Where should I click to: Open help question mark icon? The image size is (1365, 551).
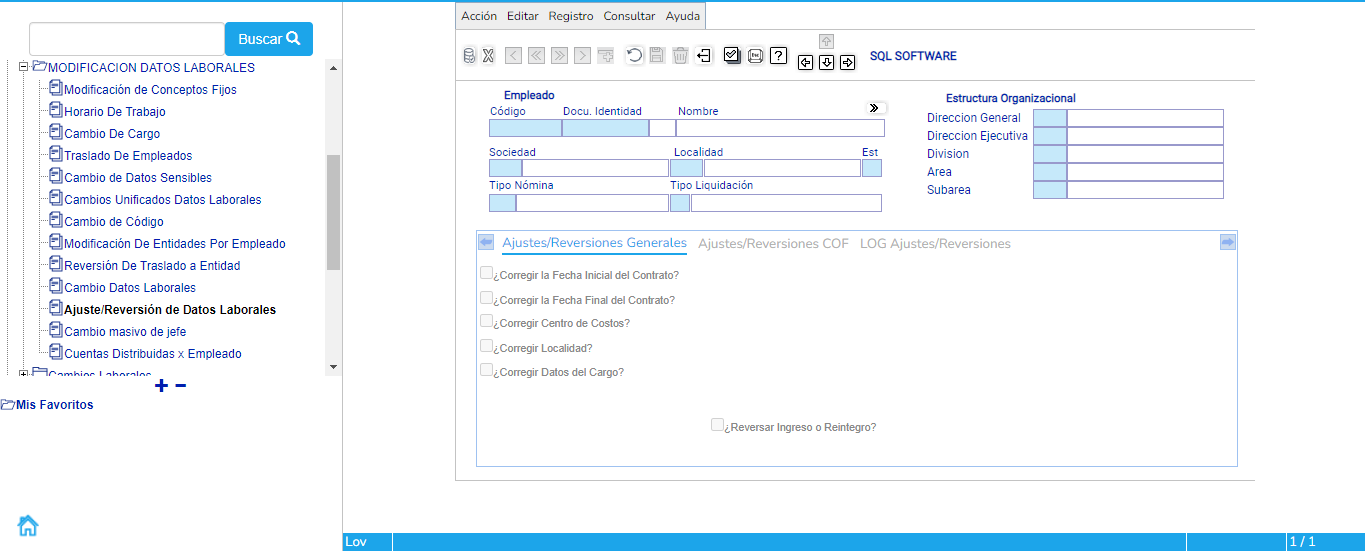pyautogui.click(x=779, y=56)
